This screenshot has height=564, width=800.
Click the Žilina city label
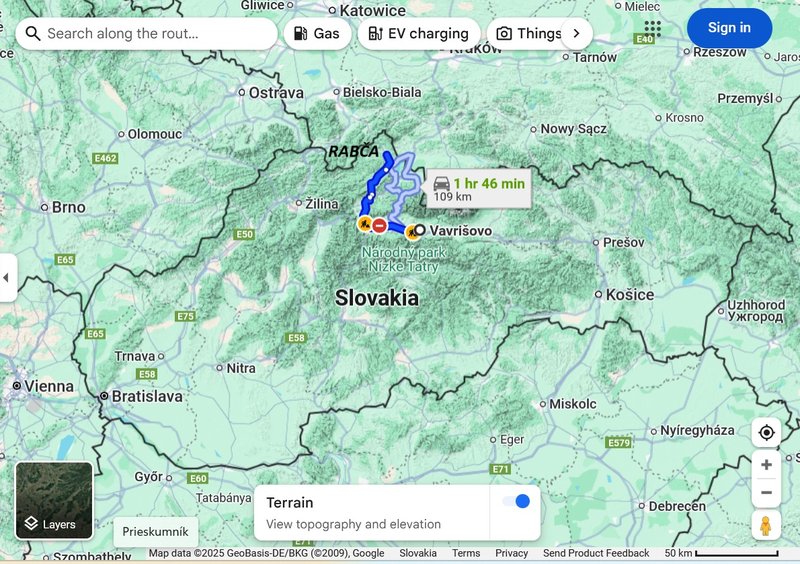(321, 204)
